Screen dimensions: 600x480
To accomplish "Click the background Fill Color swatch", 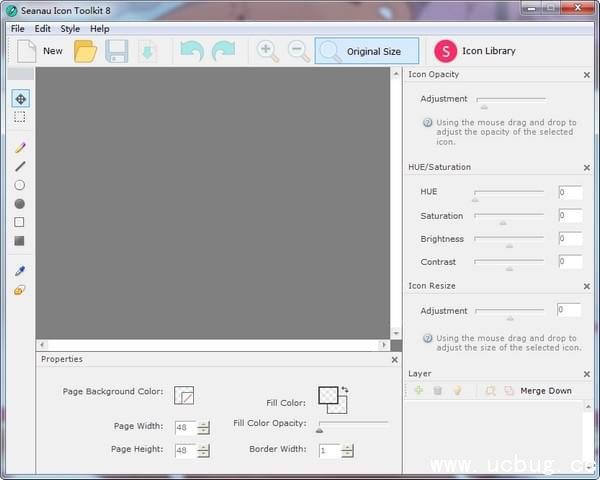I will click(x=342, y=409).
